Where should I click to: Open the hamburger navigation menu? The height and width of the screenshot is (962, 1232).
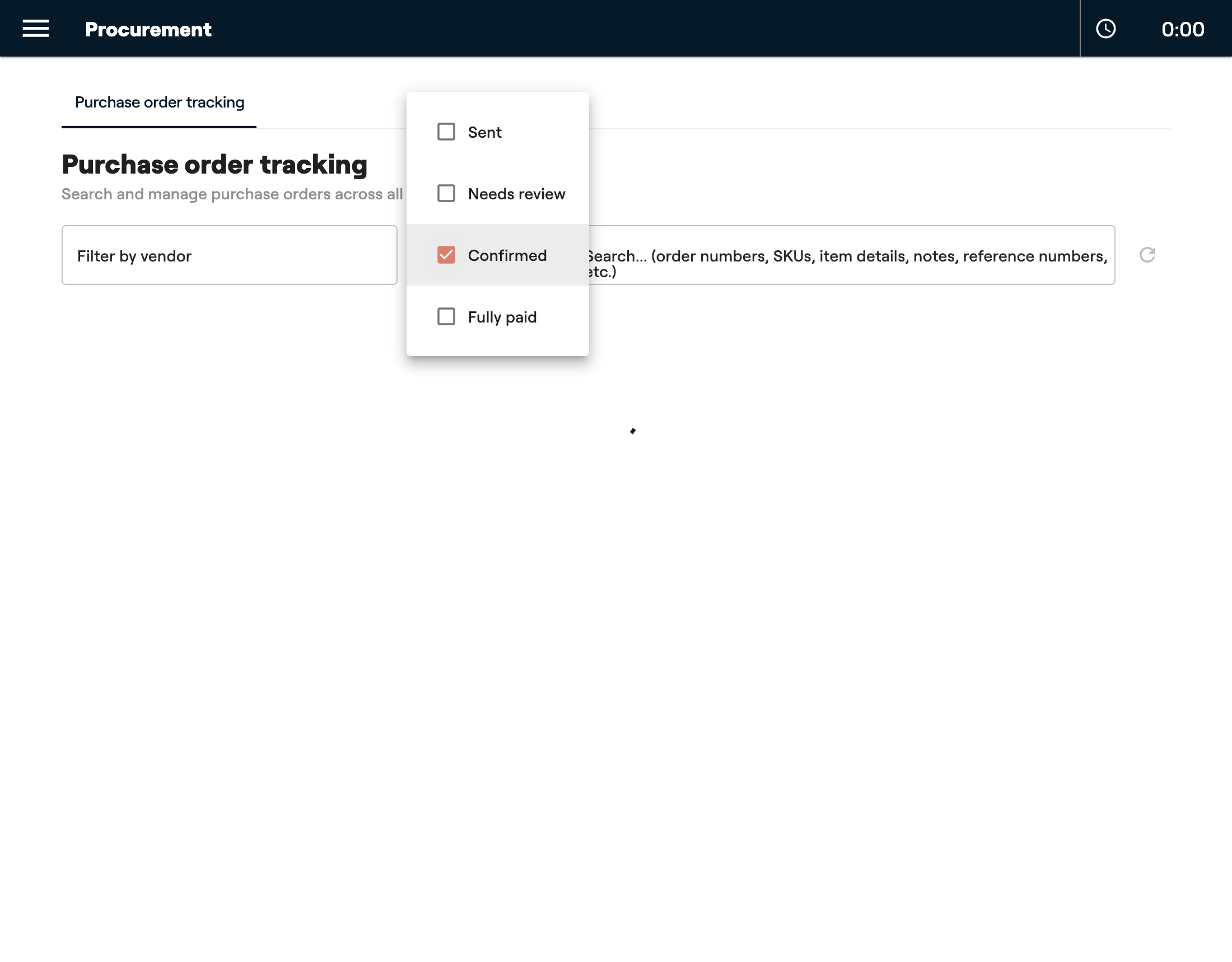pyautogui.click(x=35, y=29)
